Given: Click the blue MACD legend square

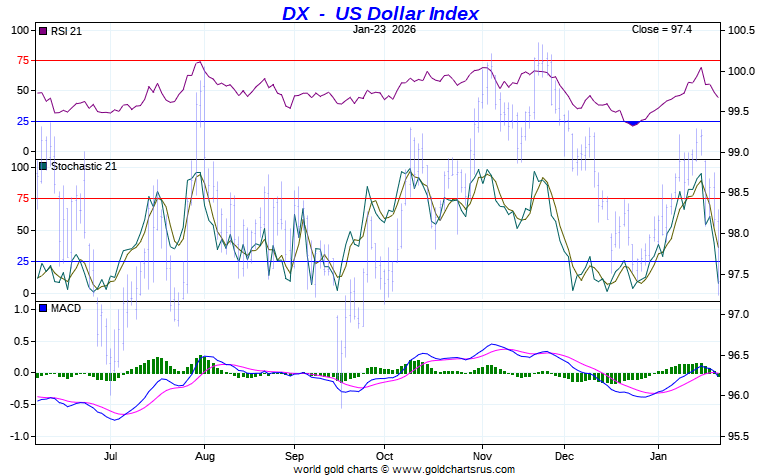Looking at the screenshot, I should click(42, 308).
